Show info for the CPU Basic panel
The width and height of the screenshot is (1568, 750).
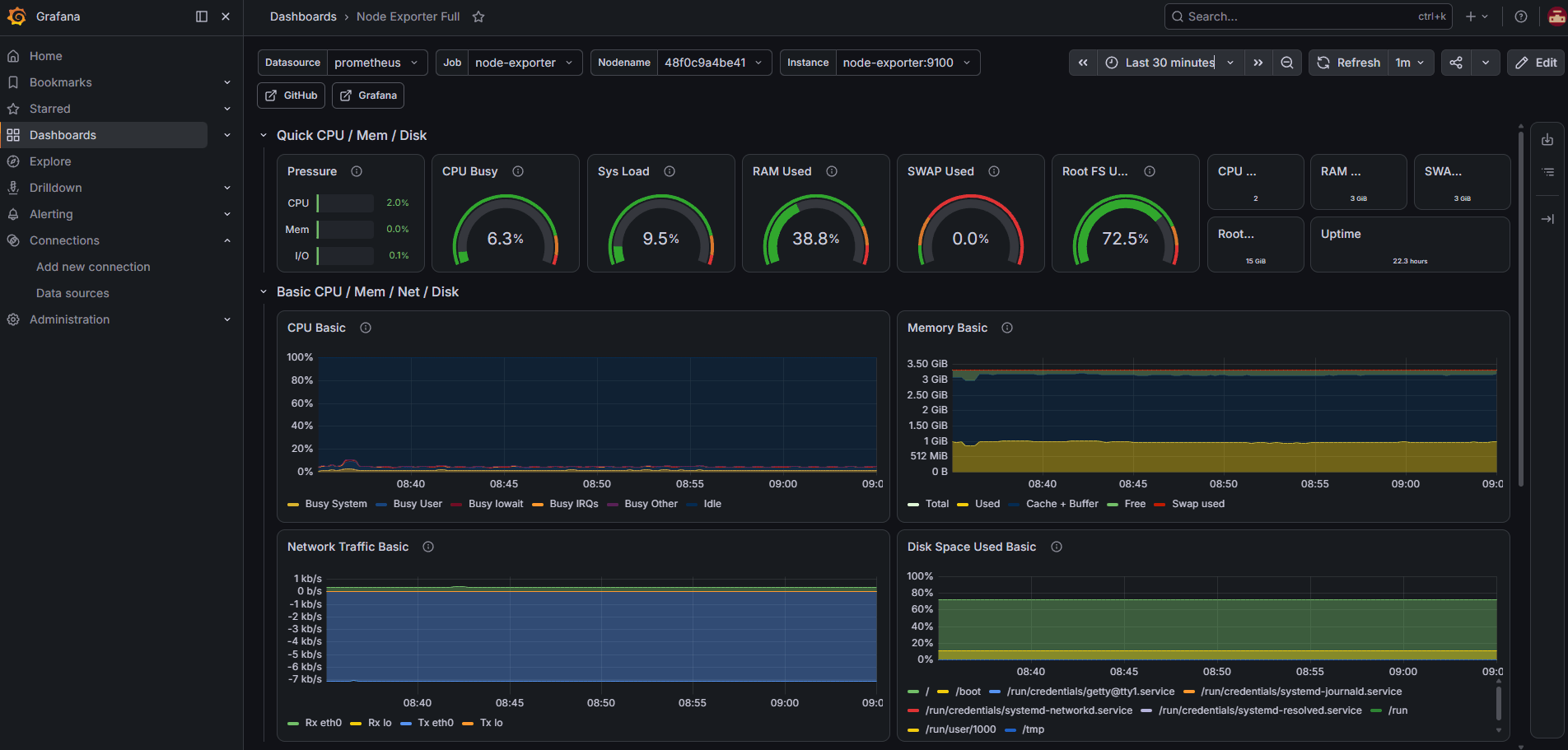(x=366, y=328)
